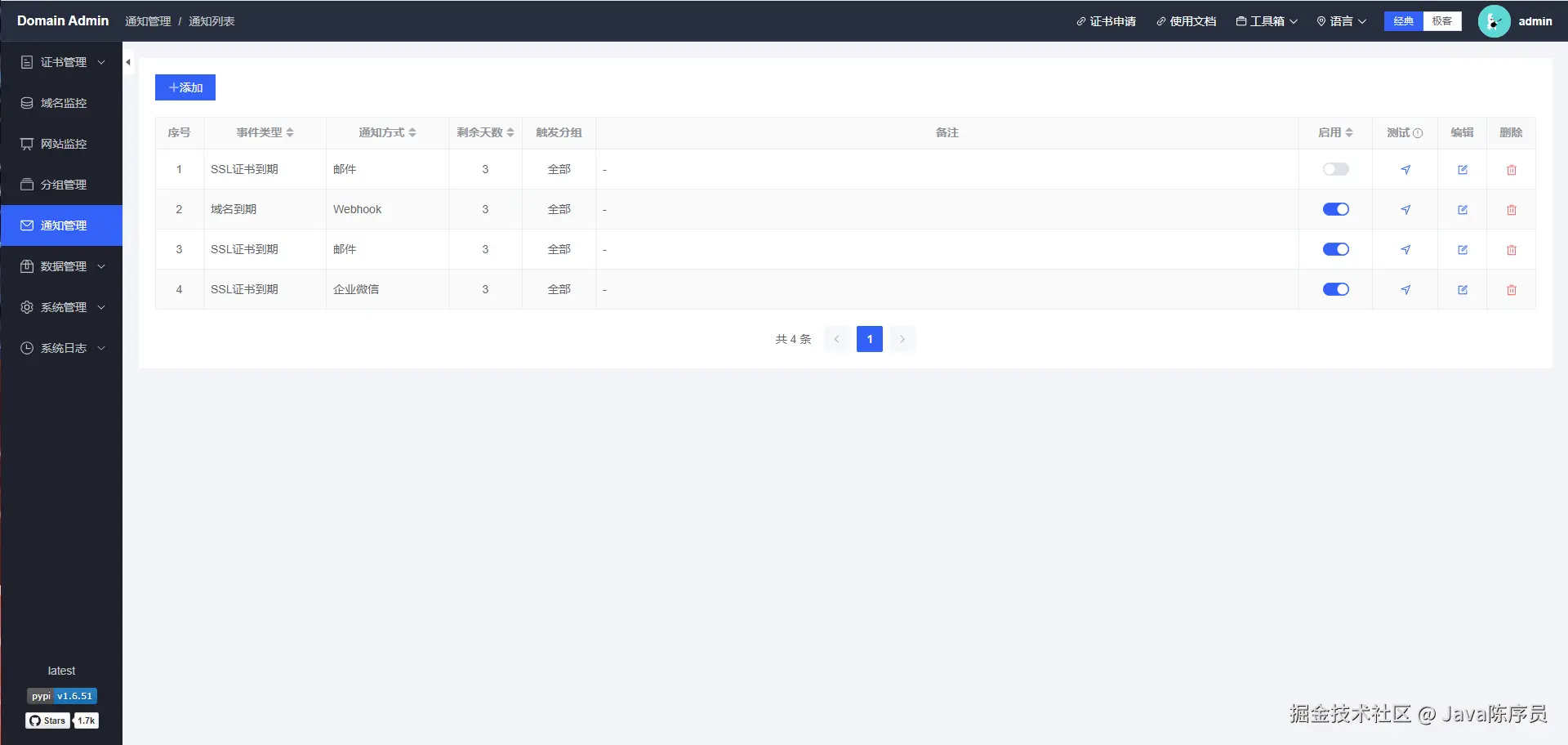Edit the 企业微信 notification
The image size is (1568, 745).
tap(1463, 290)
